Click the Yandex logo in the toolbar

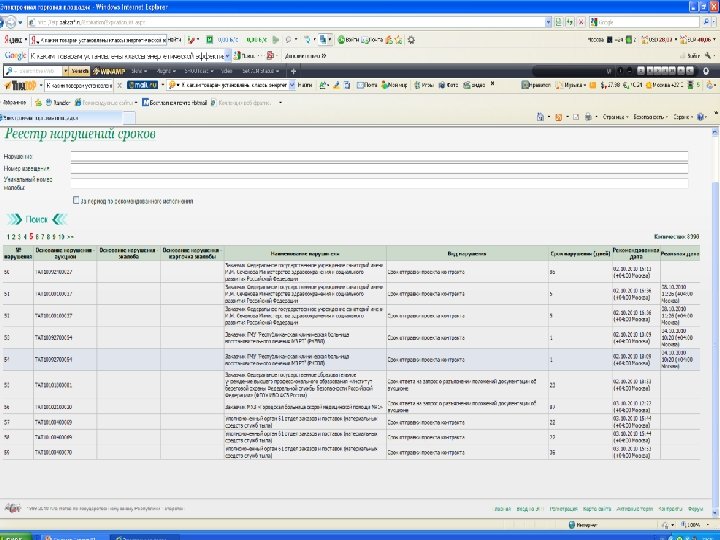12,39
